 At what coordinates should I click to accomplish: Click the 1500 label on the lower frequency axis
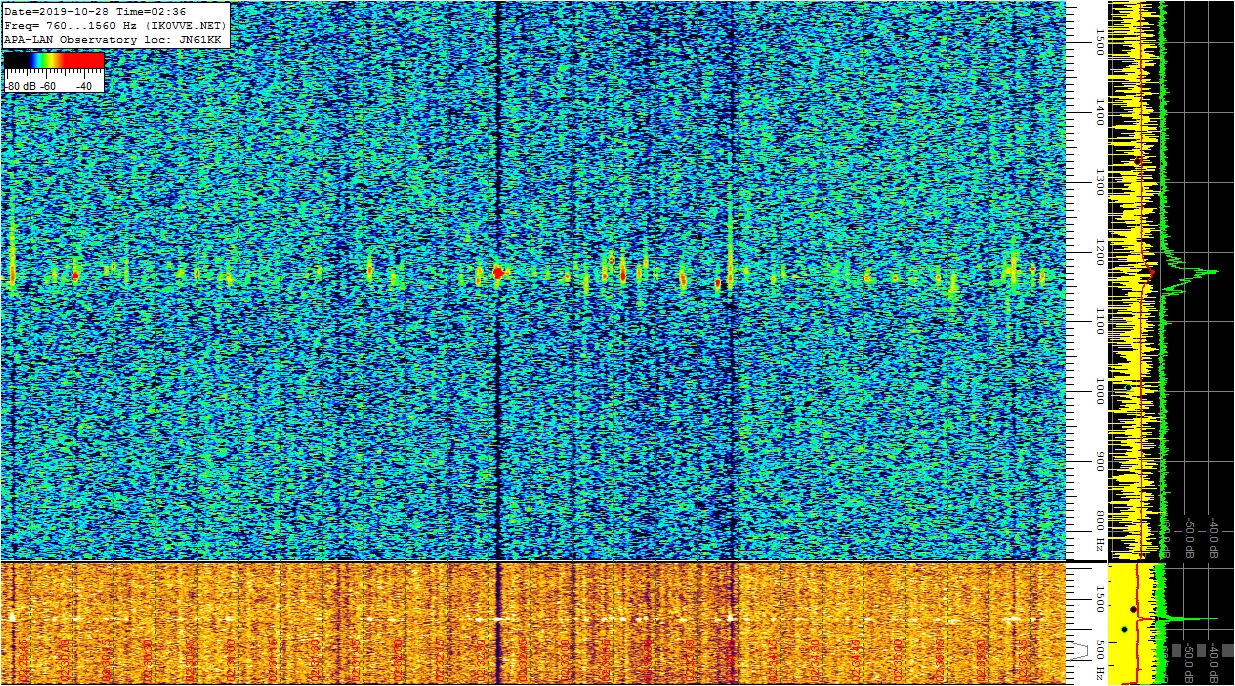1100,598
